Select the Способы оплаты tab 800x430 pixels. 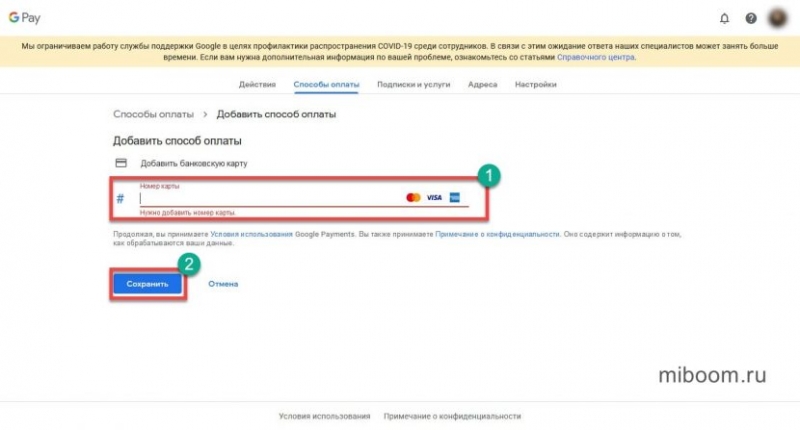pos(326,85)
